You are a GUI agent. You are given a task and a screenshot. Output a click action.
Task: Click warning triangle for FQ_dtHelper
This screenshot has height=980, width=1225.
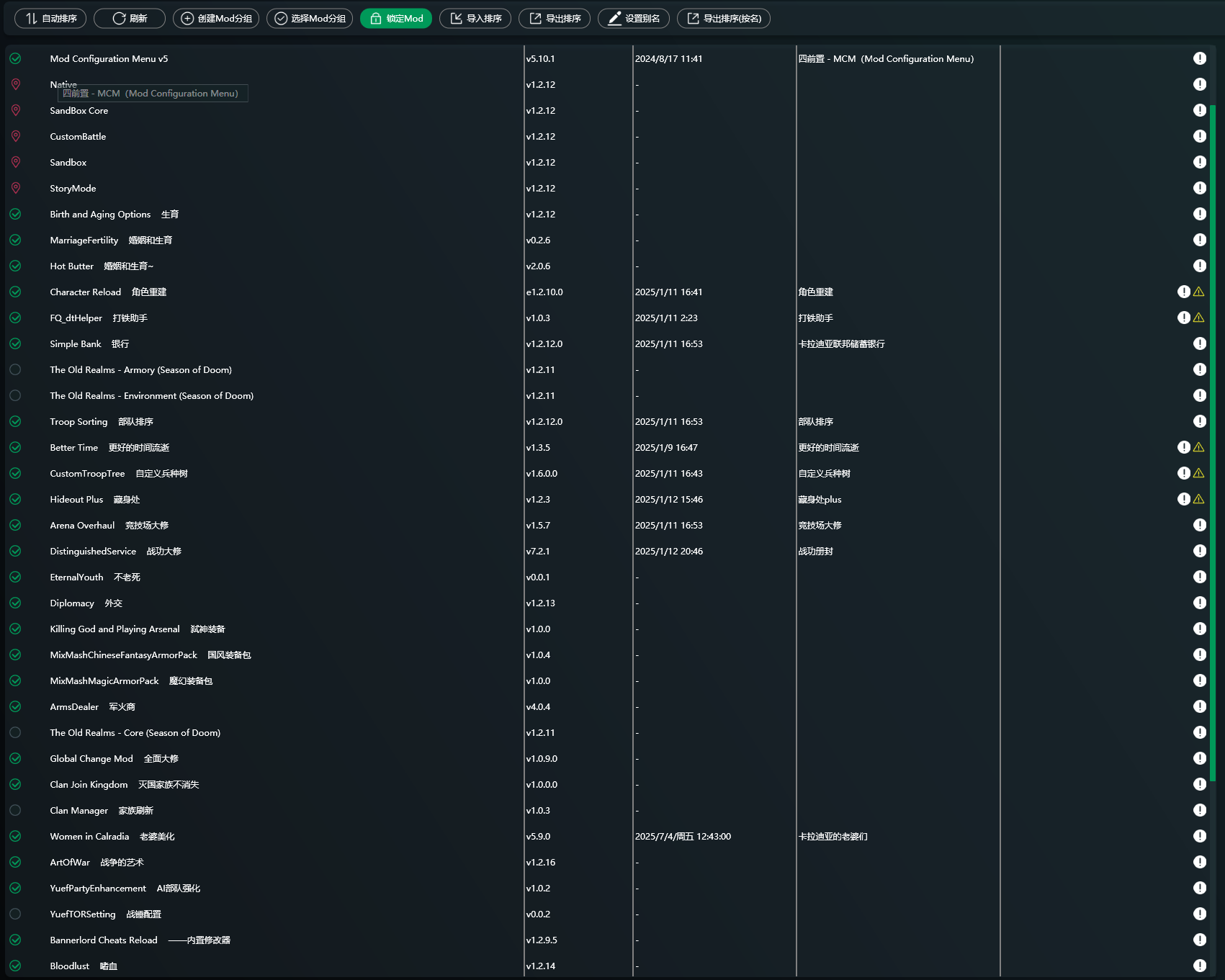tap(1199, 318)
